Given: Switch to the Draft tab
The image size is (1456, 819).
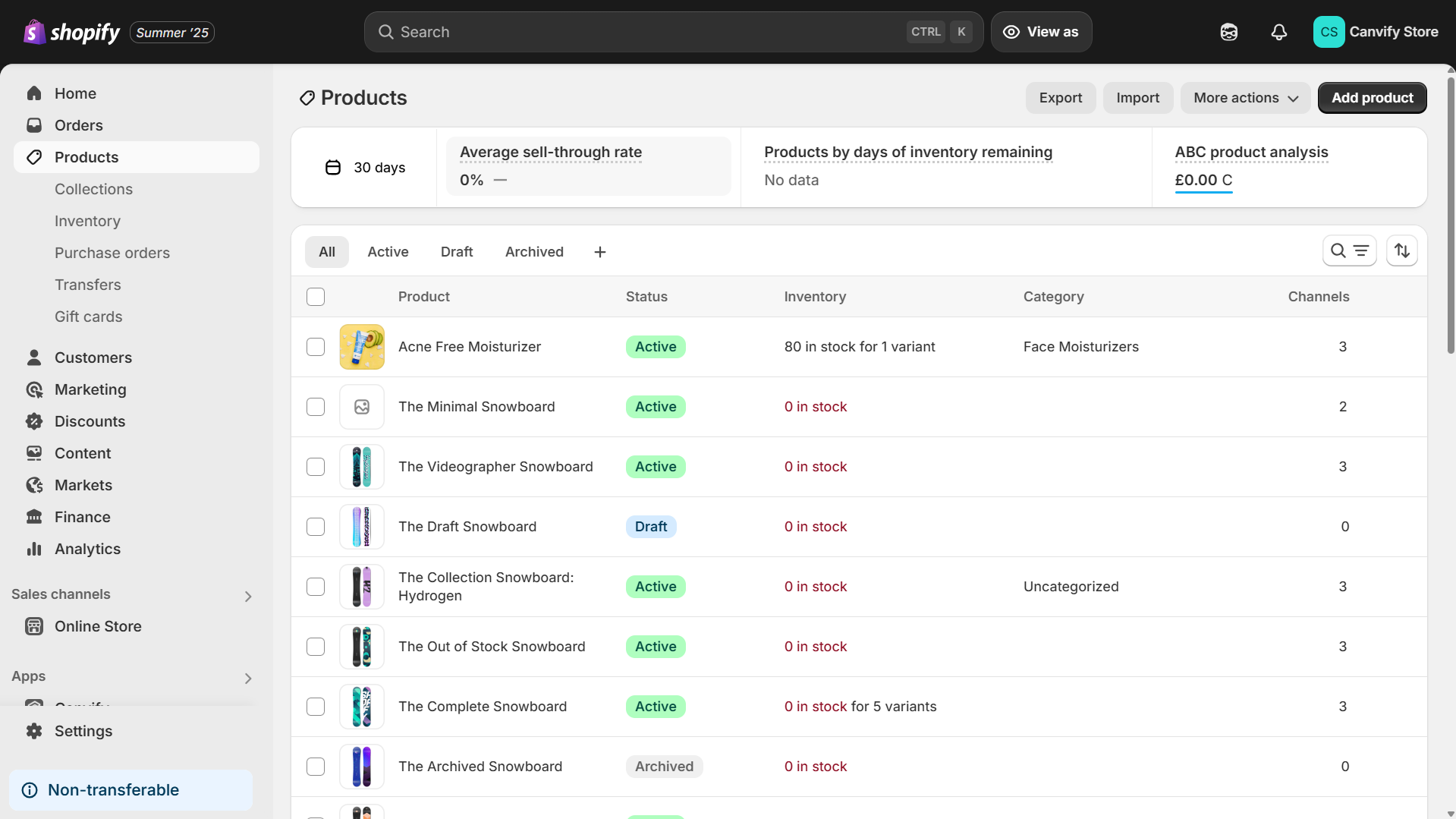Looking at the screenshot, I should [x=456, y=252].
